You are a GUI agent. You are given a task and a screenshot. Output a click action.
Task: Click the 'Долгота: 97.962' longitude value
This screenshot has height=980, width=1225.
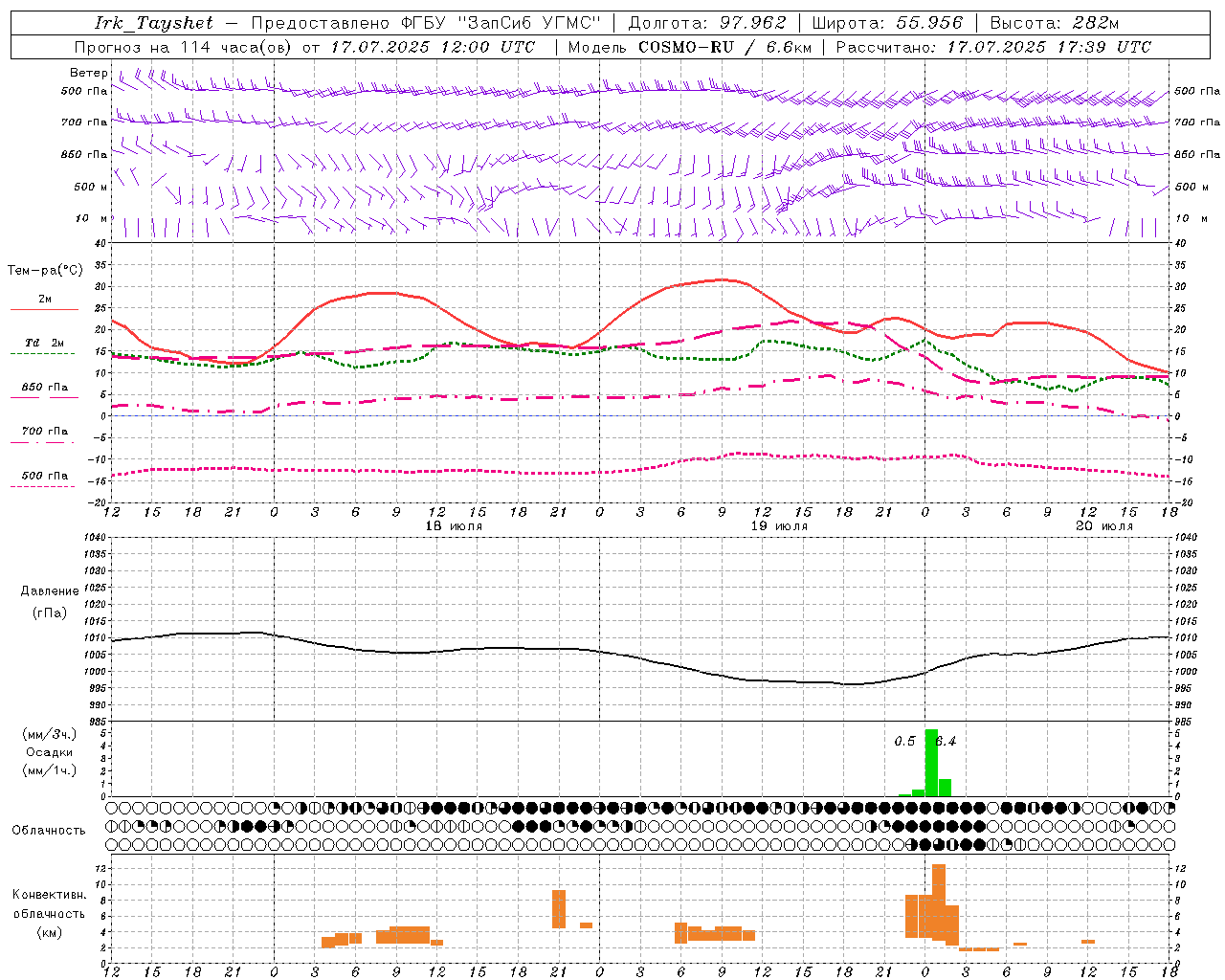tap(707, 23)
